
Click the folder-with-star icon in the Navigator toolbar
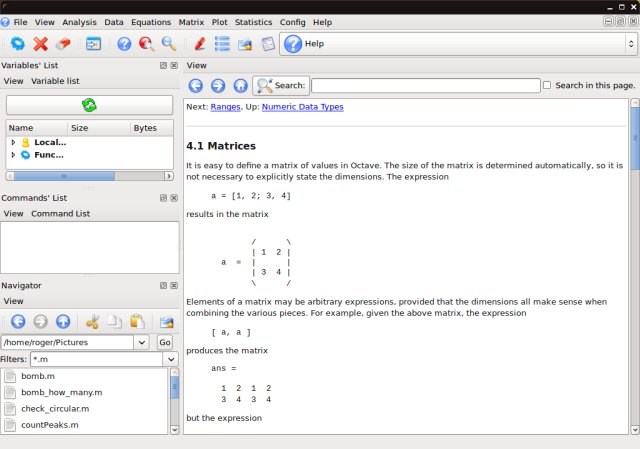coord(167,322)
